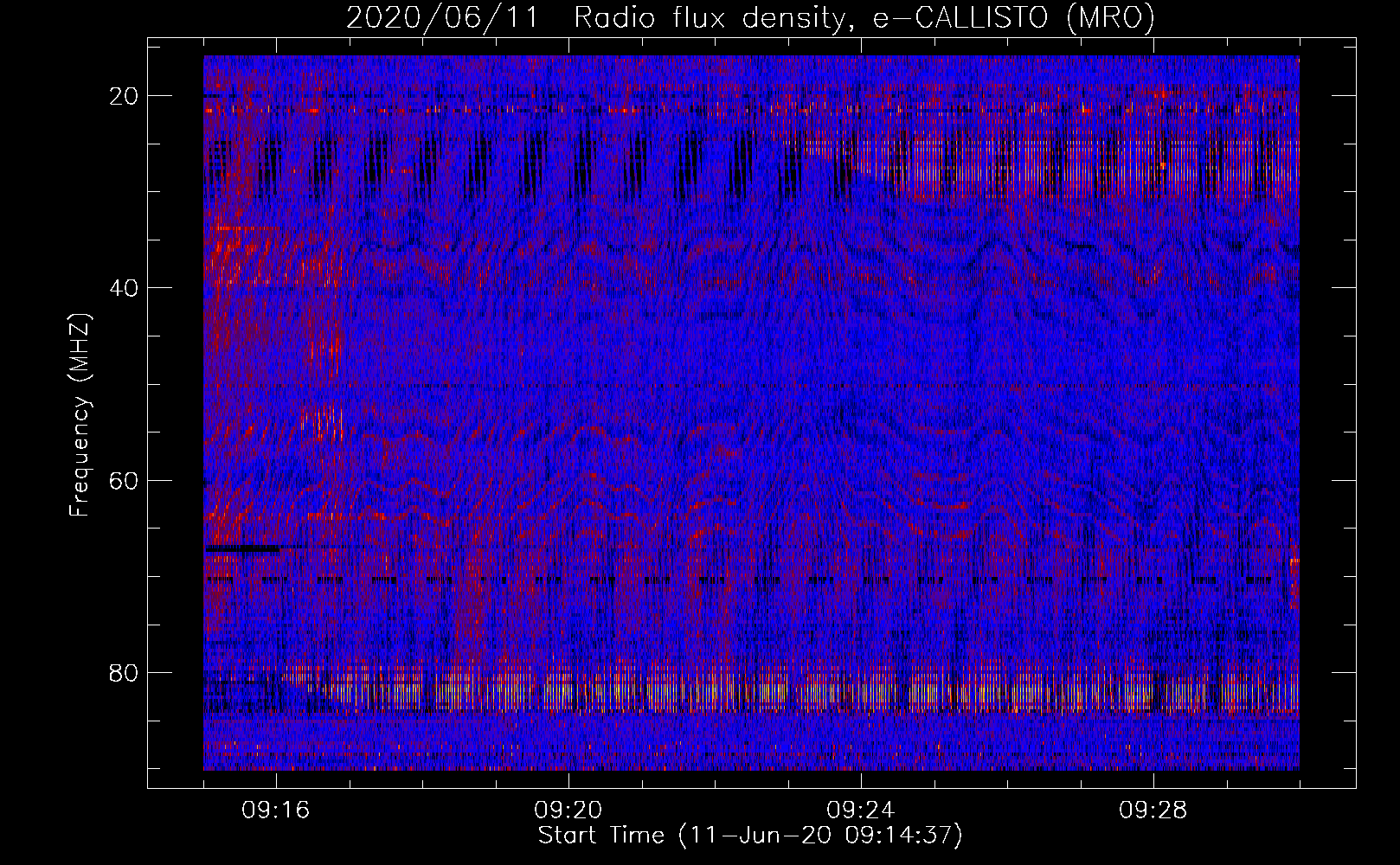Click the 09:16 time tick label
The image size is (1400, 865).
click(x=276, y=811)
